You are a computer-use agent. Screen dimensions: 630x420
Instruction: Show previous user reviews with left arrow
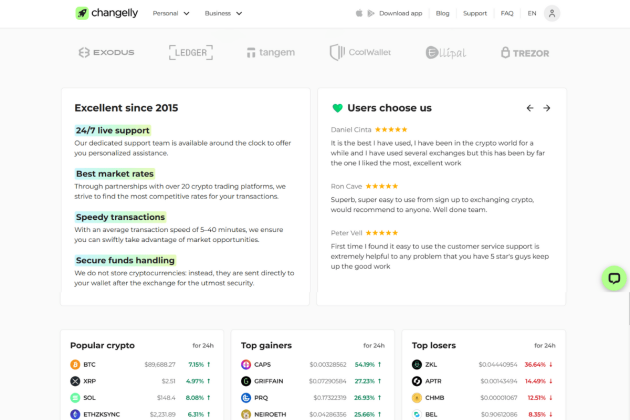pyautogui.click(x=530, y=108)
